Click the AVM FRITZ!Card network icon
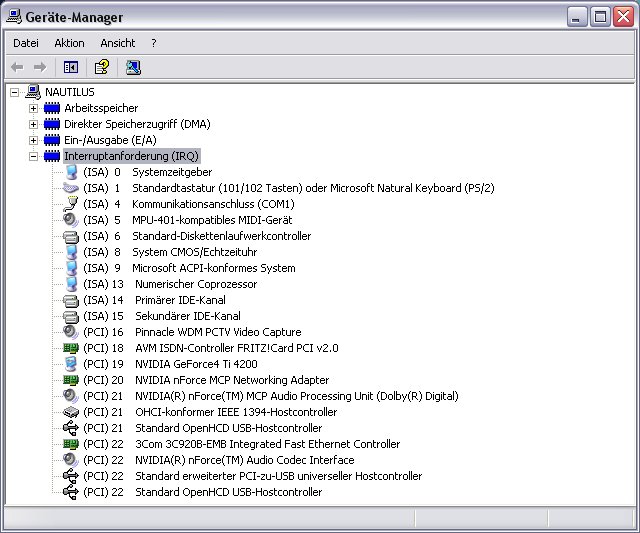 [x=71, y=348]
